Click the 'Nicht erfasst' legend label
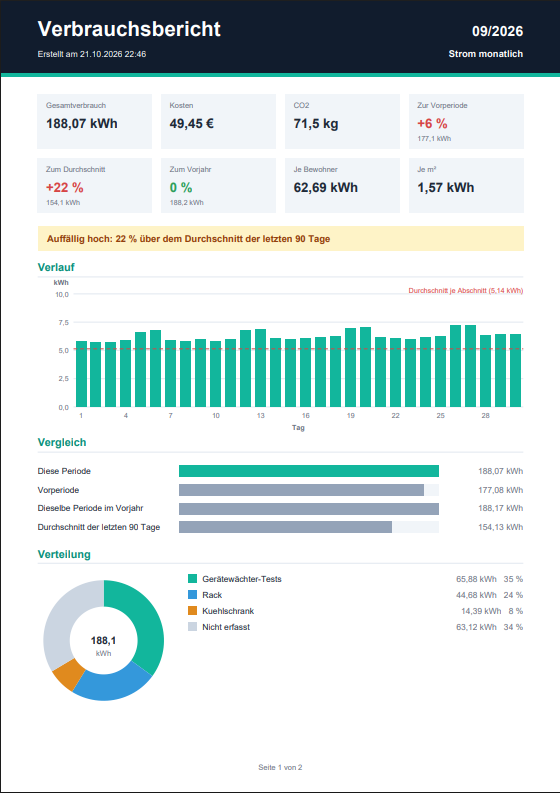 click(226, 627)
